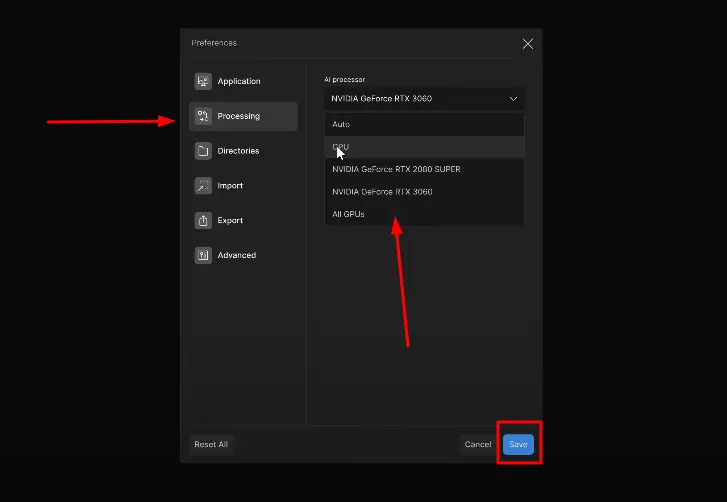Collapse the AI processor dropdown chevron

pyautogui.click(x=513, y=99)
